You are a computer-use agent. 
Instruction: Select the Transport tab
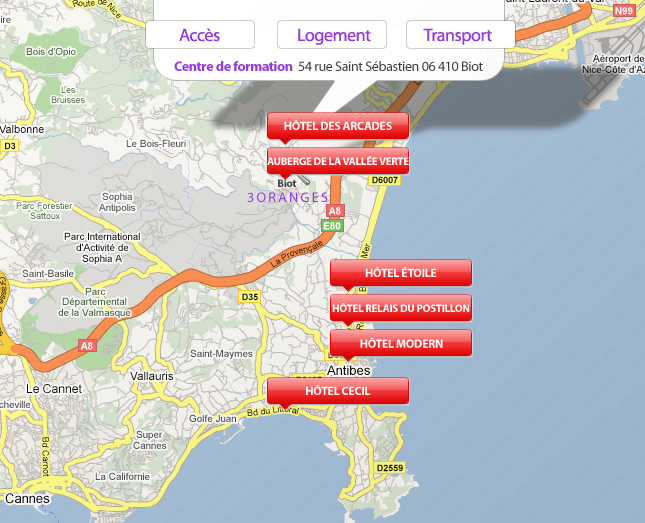coord(457,35)
